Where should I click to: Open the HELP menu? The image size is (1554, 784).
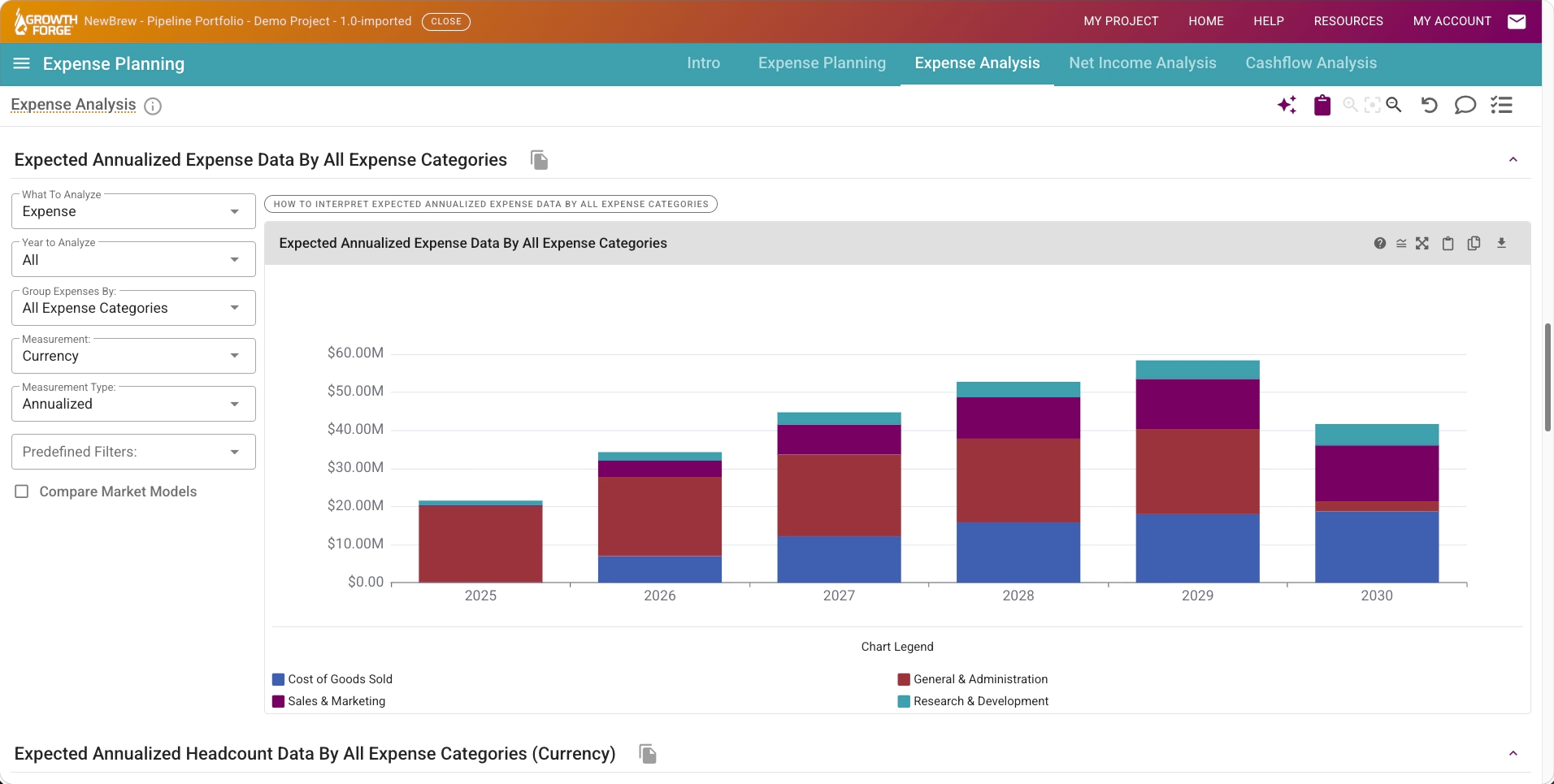1268,21
